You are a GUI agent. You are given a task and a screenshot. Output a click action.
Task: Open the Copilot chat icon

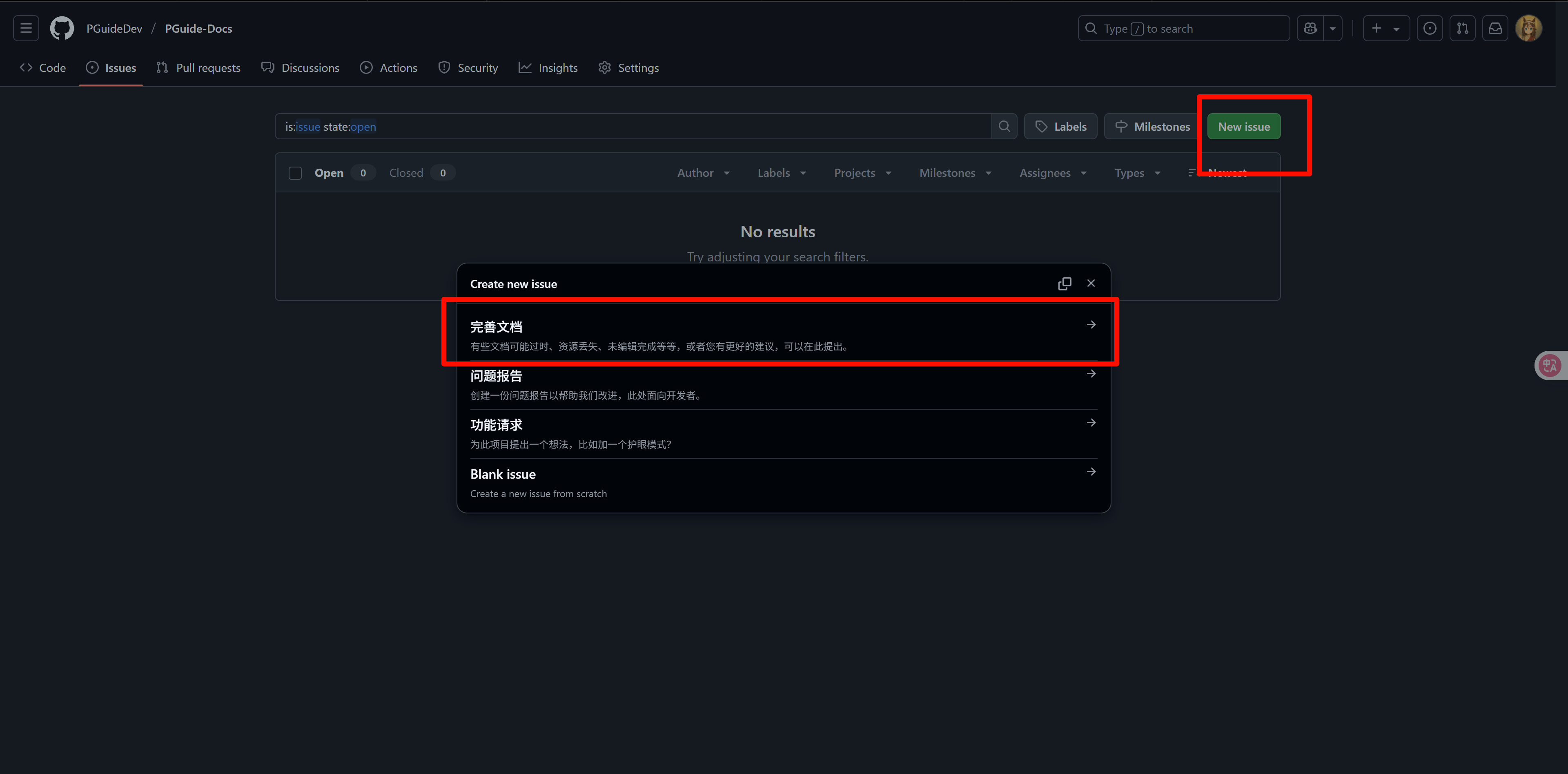pyautogui.click(x=1310, y=29)
